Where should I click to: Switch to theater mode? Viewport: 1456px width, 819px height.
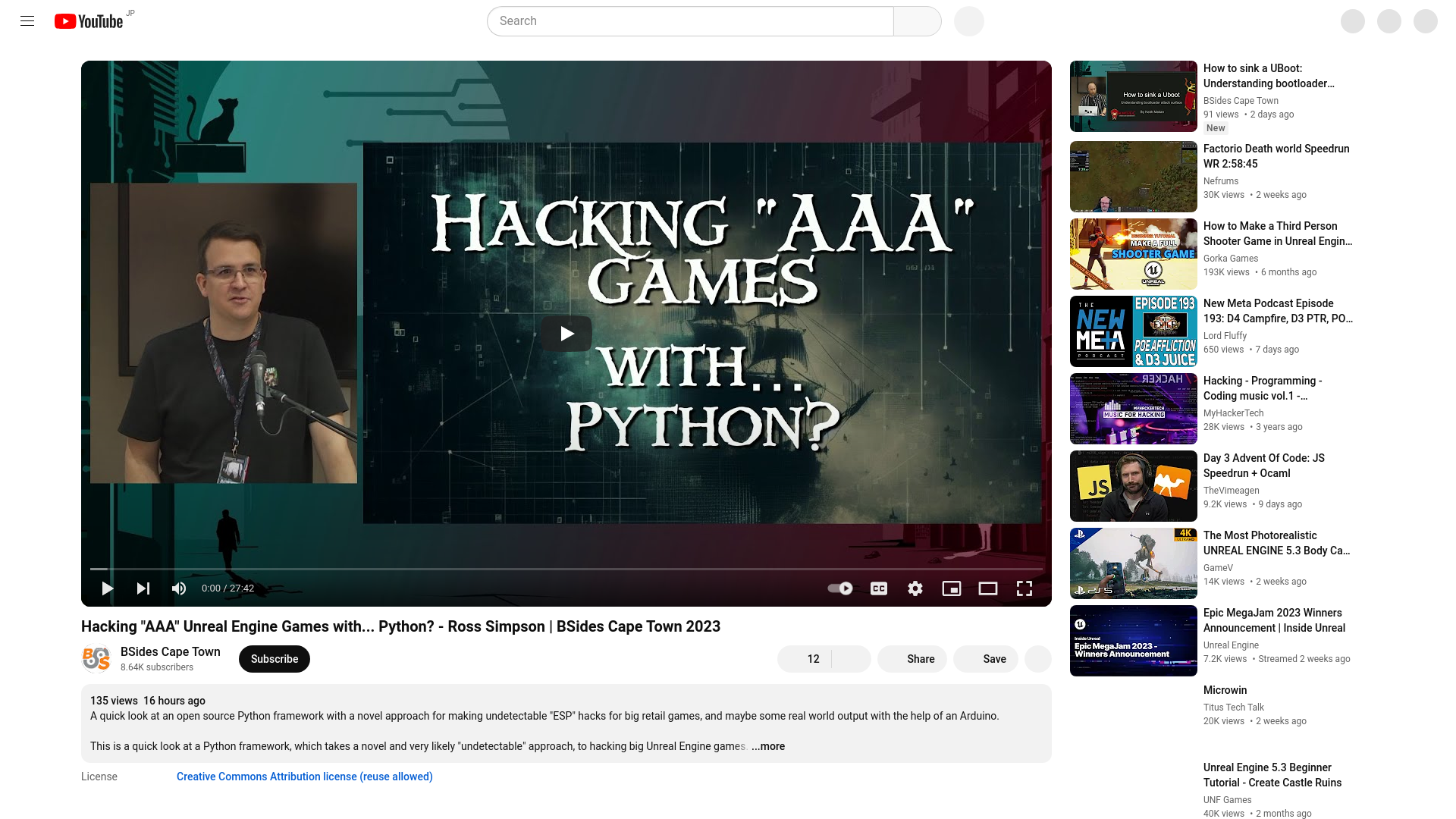[988, 588]
